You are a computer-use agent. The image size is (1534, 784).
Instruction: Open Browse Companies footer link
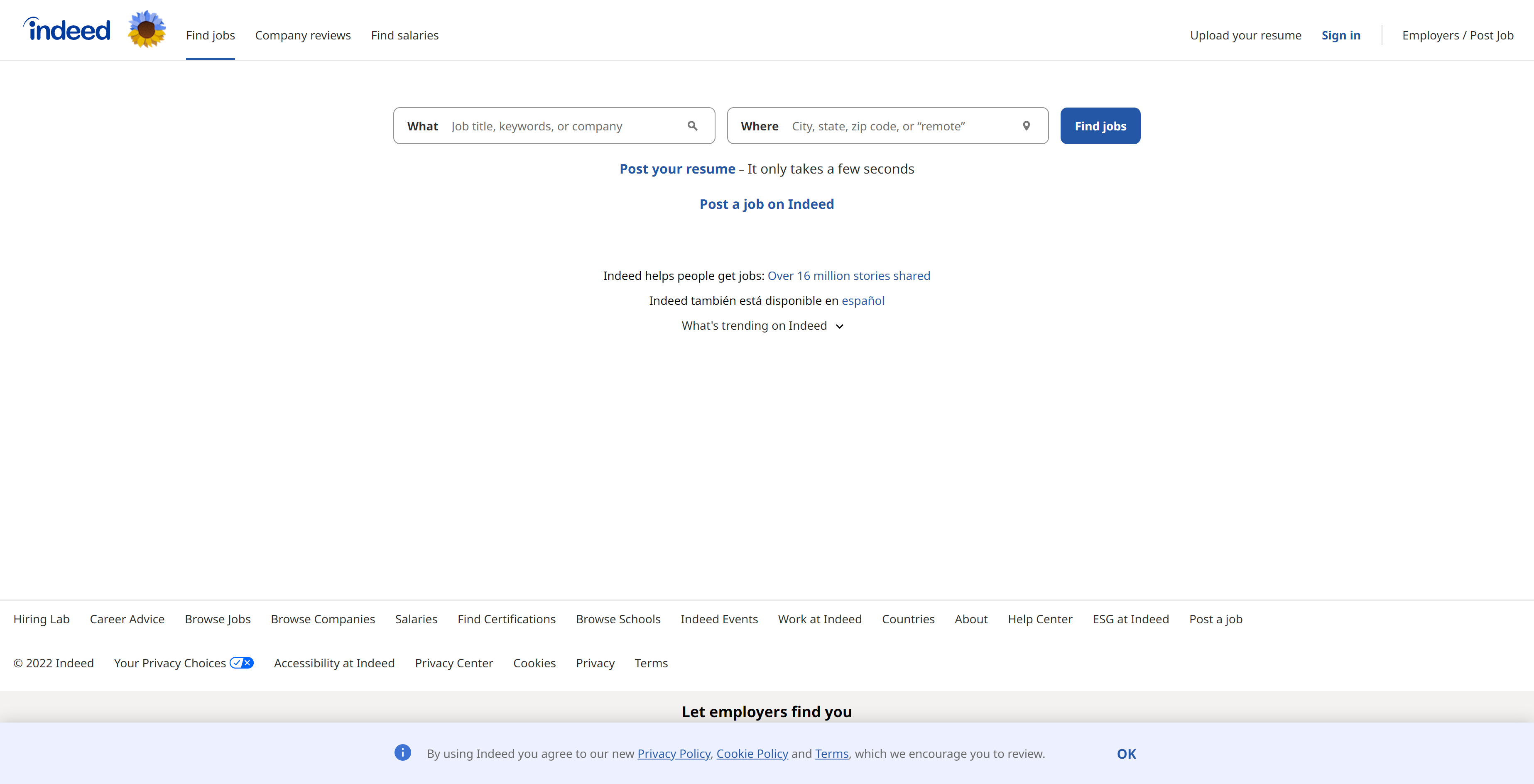pos(323,619)
